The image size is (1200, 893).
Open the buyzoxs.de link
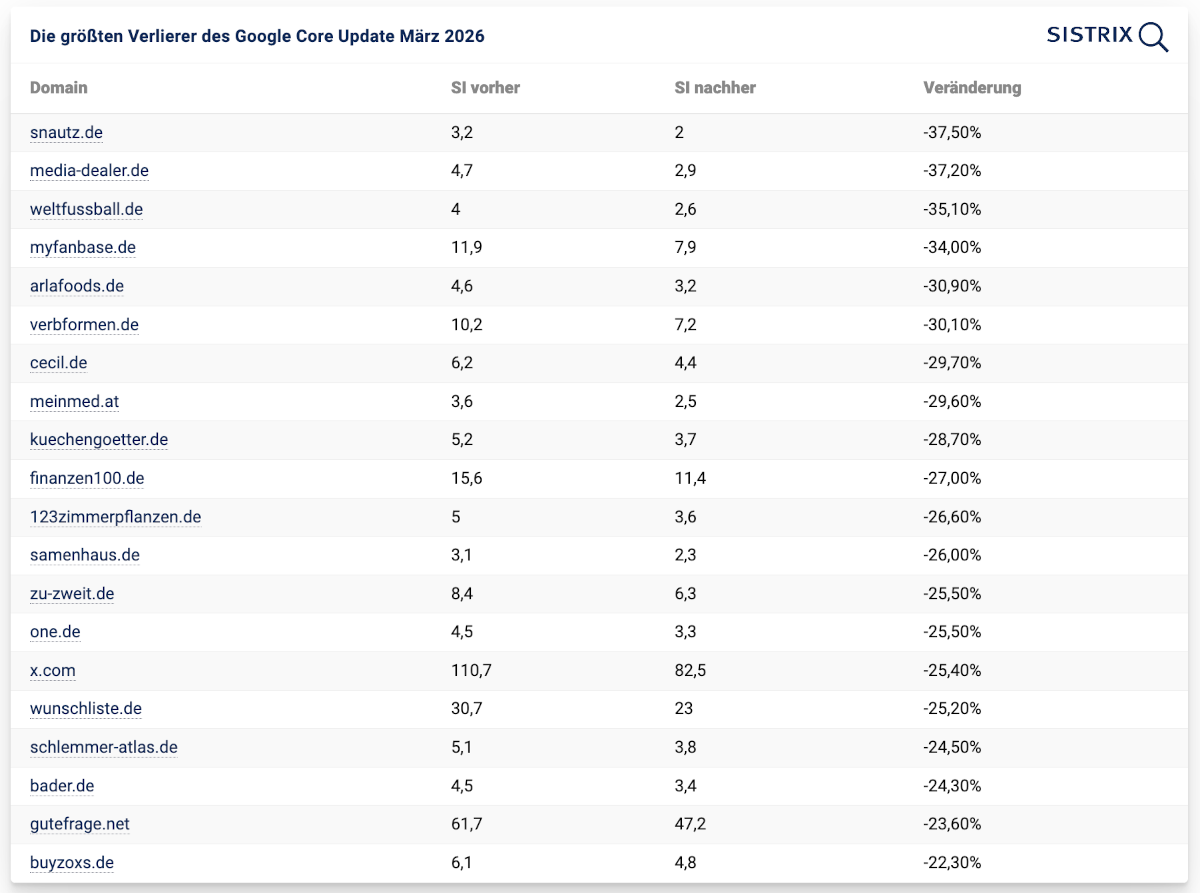tap(72, 863)
